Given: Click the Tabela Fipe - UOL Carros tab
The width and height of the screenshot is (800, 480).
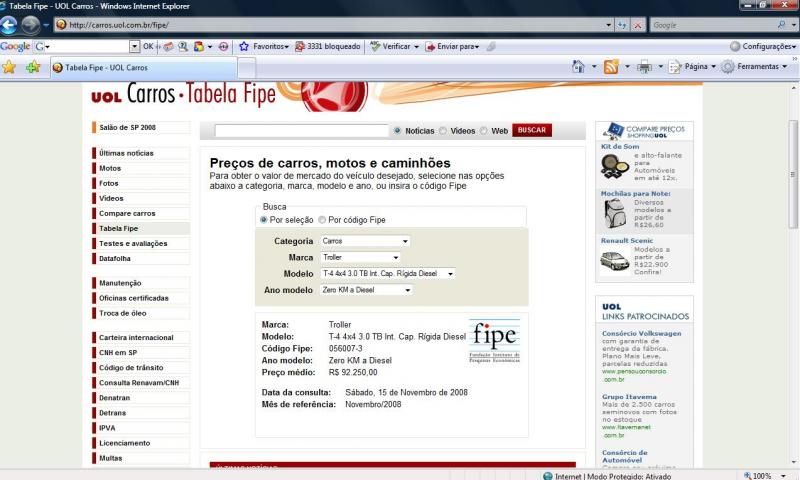Looking at the screenshot, I should pos(144,67).
